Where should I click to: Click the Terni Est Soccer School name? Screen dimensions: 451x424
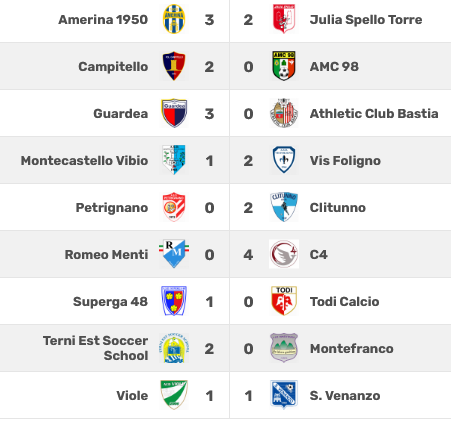click(x=96, y=348)
